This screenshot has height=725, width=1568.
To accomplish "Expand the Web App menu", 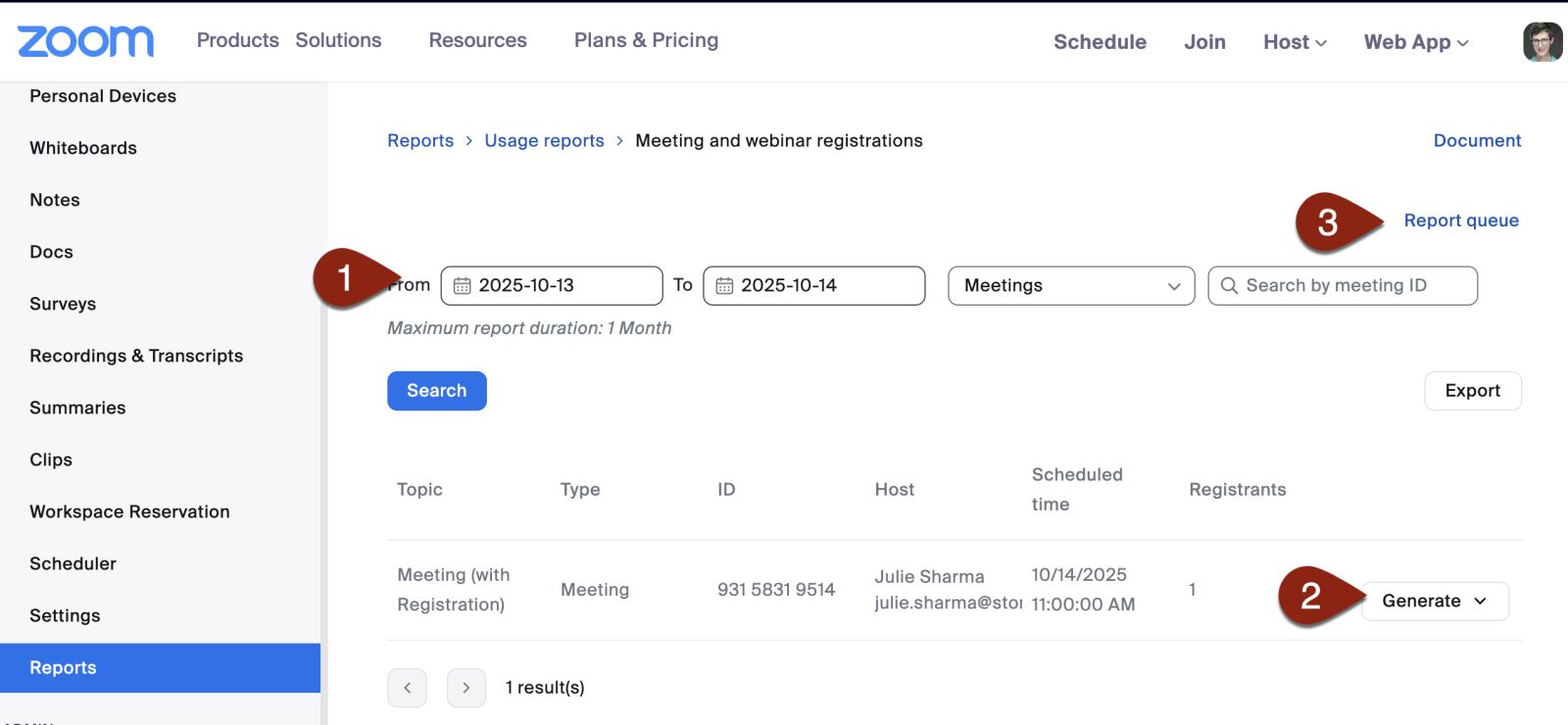I will click(x=1415, y=42).
